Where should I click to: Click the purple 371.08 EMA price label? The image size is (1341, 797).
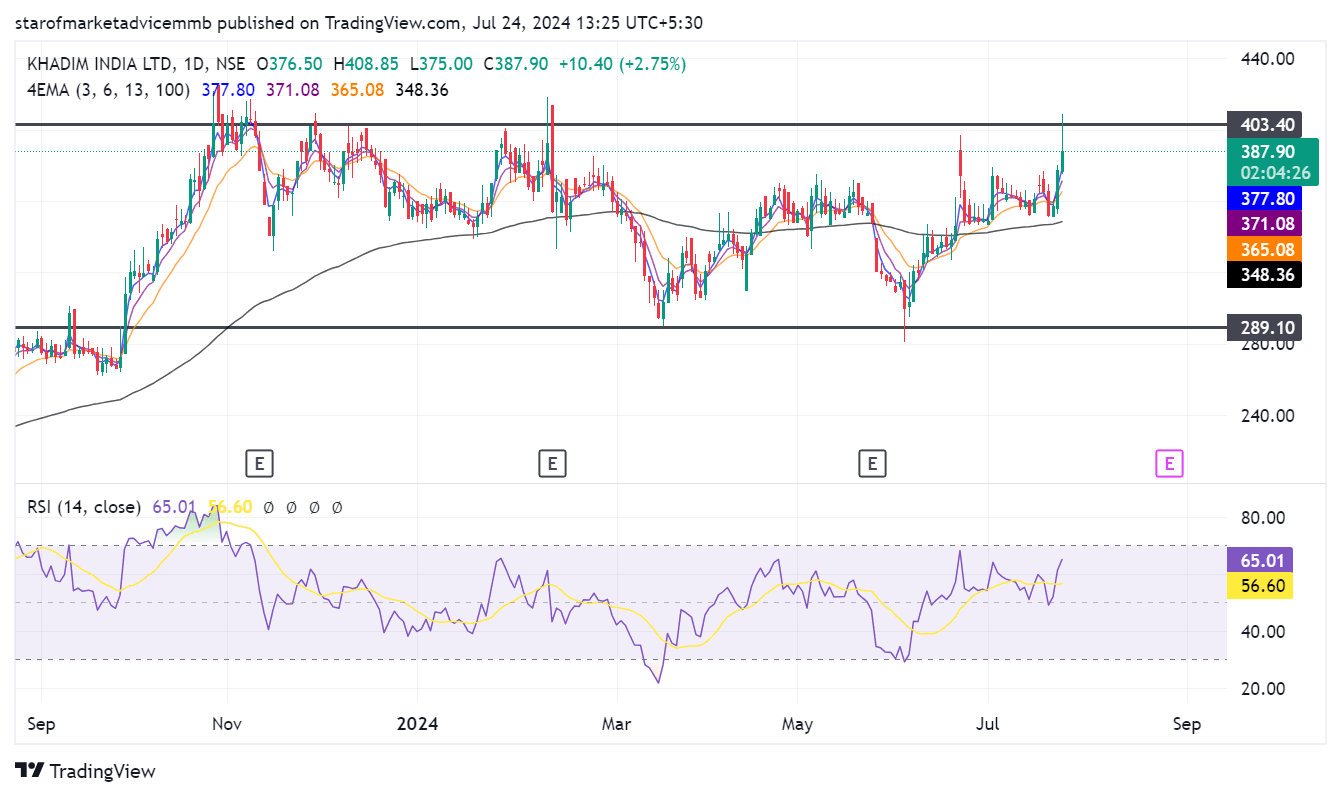tap(1264, 224)
